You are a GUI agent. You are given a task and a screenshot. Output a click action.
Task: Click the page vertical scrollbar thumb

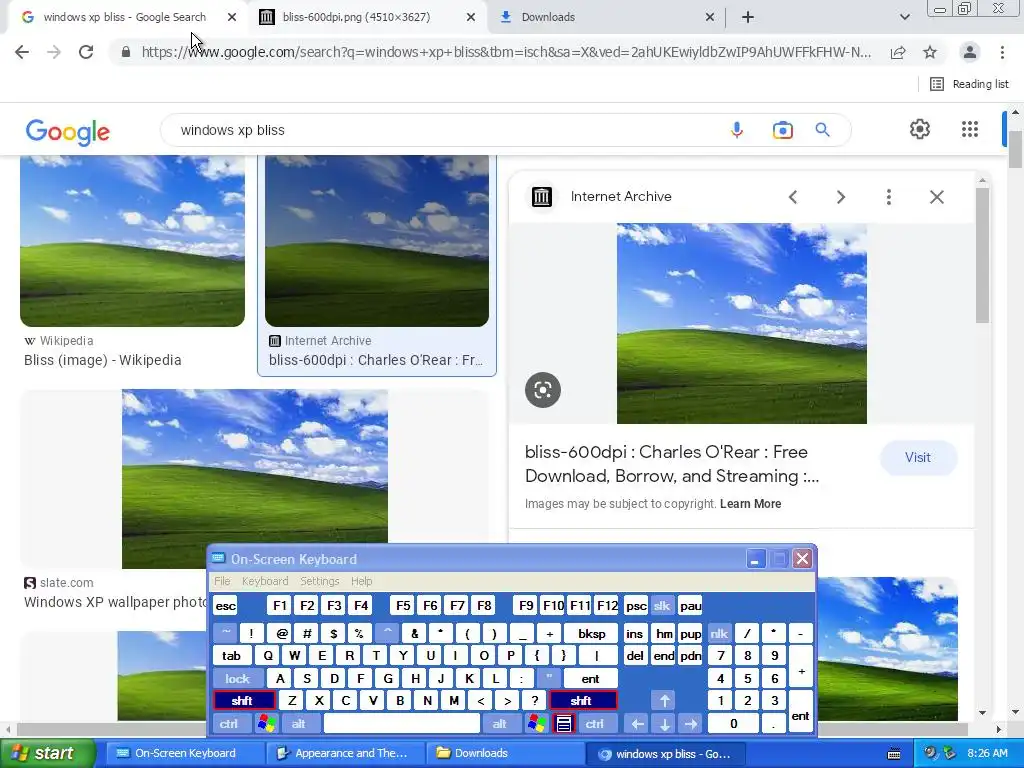tap(1015, 149)
